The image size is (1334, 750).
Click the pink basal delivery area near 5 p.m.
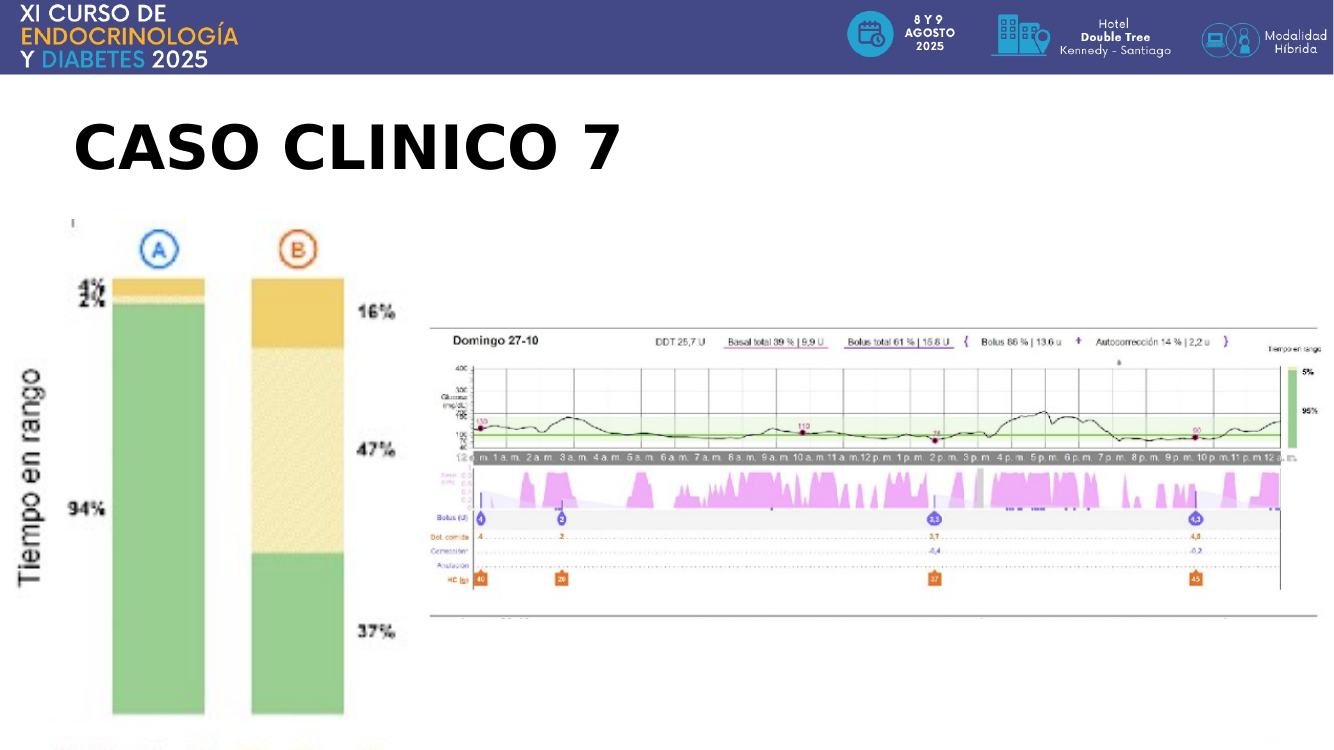coord(1035,490)
